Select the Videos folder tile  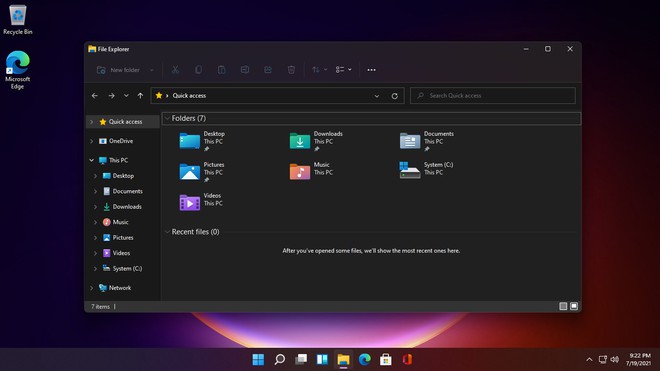tap(201, 201)
